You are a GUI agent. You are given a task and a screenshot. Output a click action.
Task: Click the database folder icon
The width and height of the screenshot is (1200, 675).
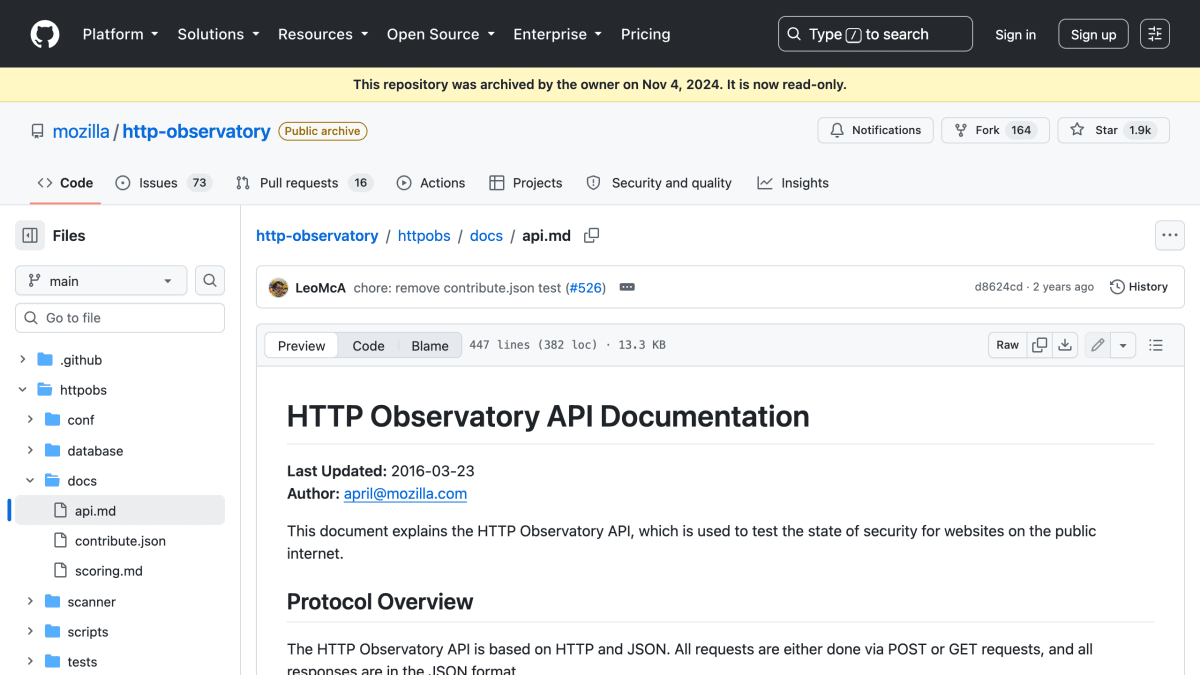(x=52, y=451)
